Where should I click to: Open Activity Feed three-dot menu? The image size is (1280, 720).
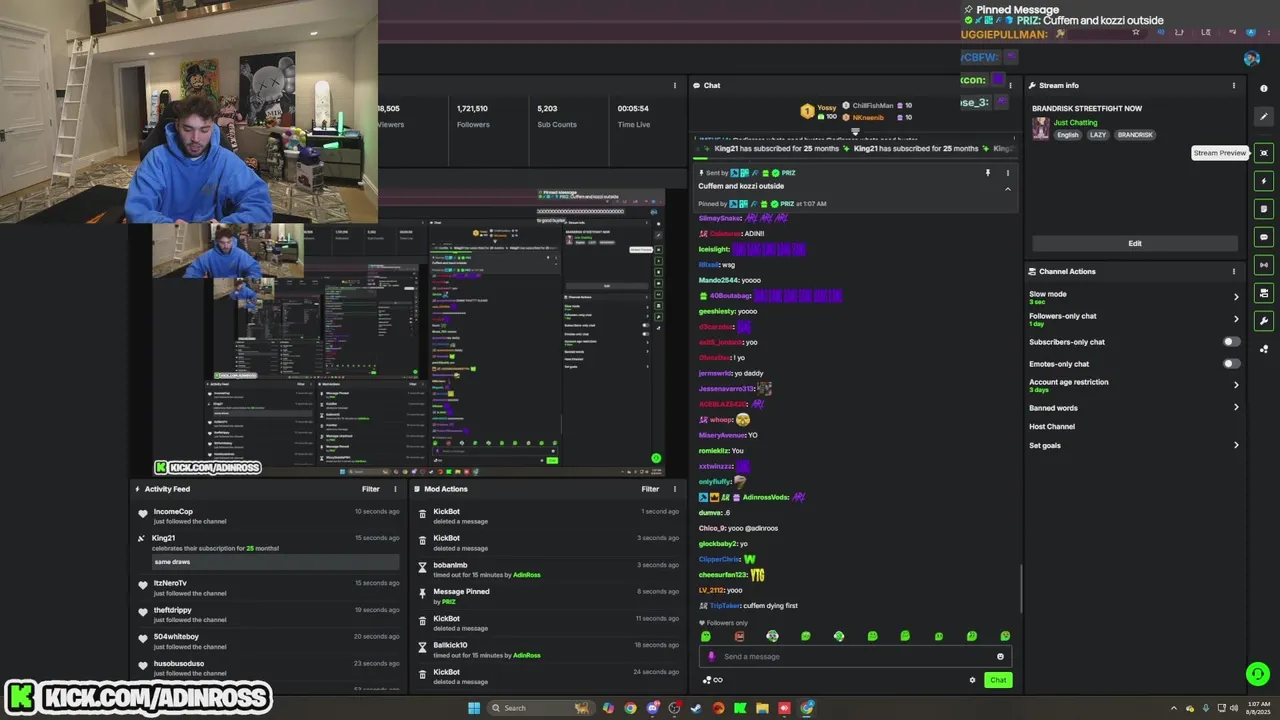395,489
